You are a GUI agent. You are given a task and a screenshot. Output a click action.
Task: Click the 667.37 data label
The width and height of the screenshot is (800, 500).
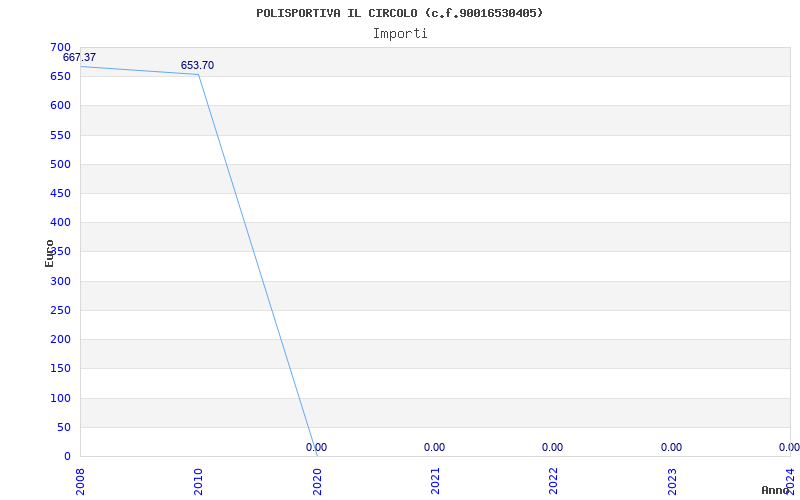79,57
